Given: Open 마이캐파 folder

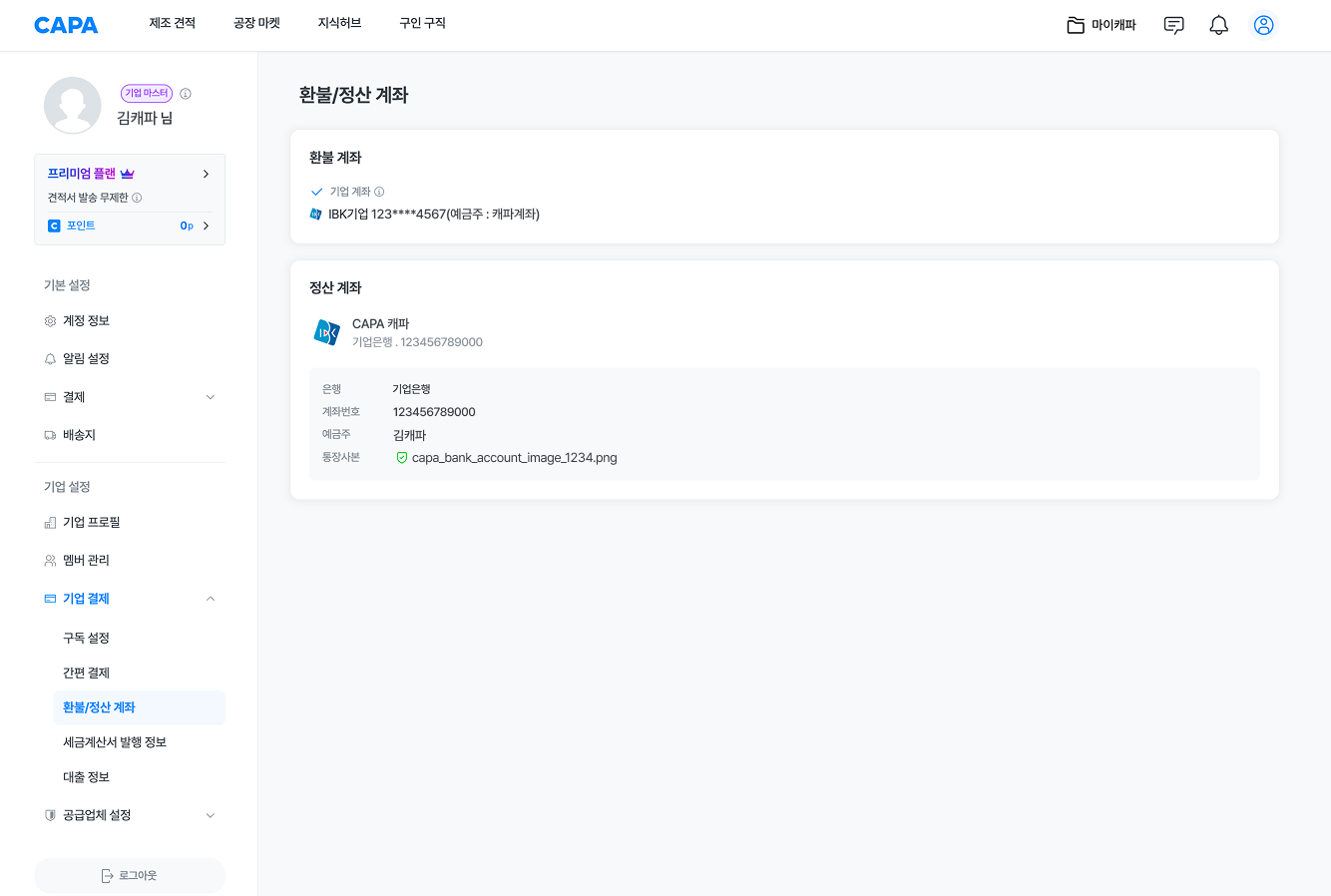Looking at the screenshot, I should pos(1102,25).
